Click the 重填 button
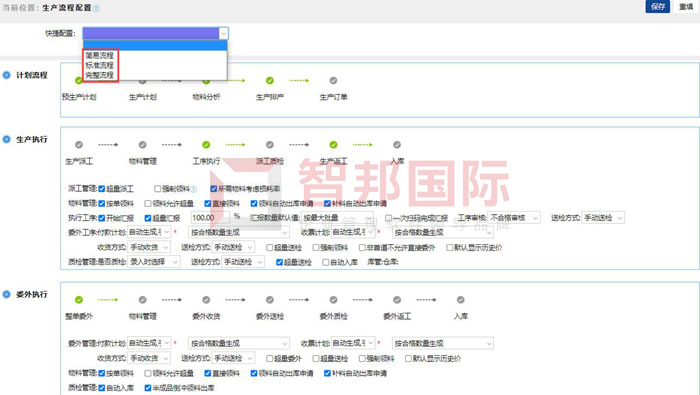 pyautogui.click(x=686, y=7)
